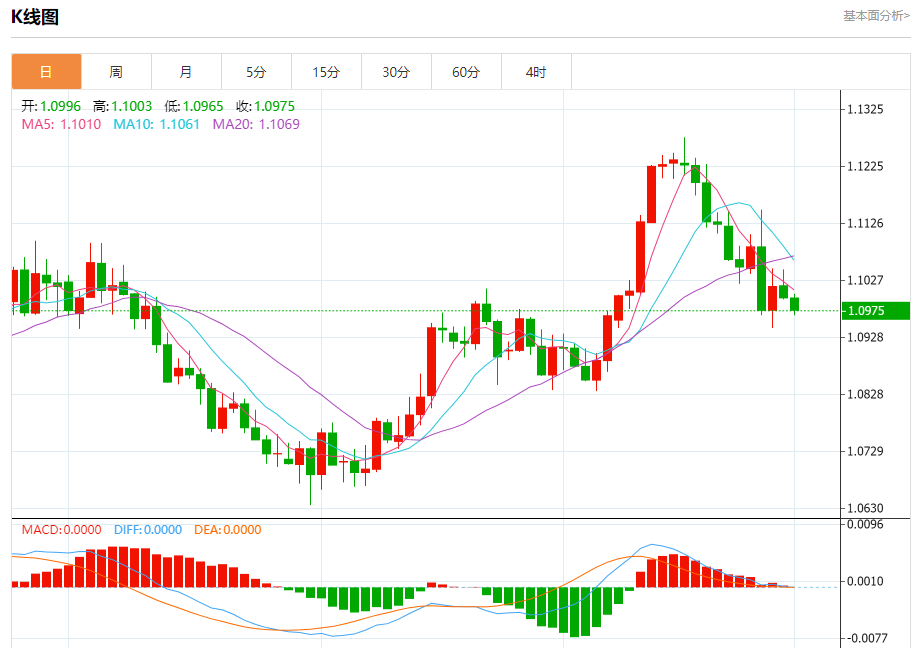Click the 1.1027 price axis label
The image size is (921, 648).
coord(865,280)
